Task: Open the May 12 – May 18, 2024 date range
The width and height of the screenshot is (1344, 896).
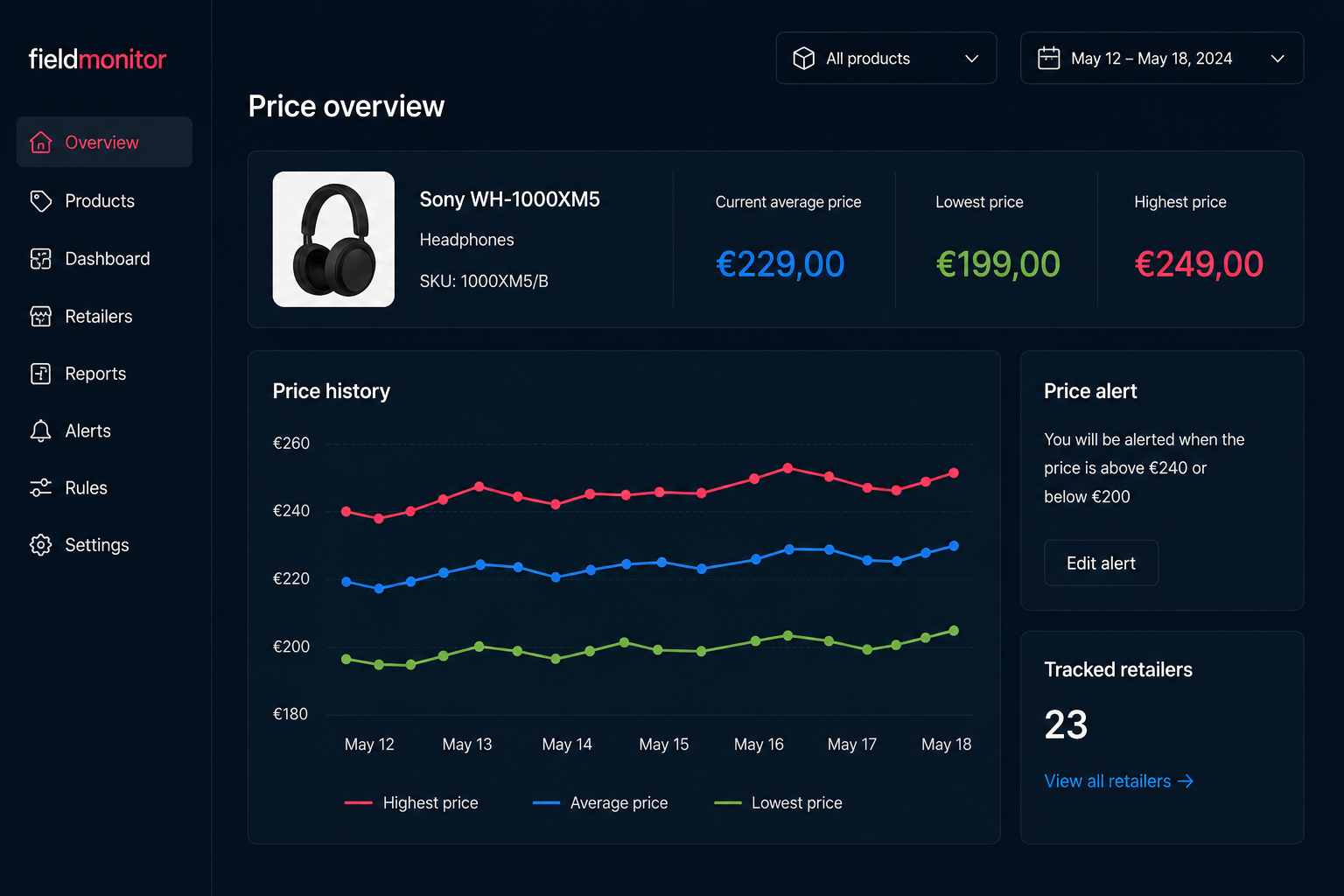Action: click(x=1162, y=58)
